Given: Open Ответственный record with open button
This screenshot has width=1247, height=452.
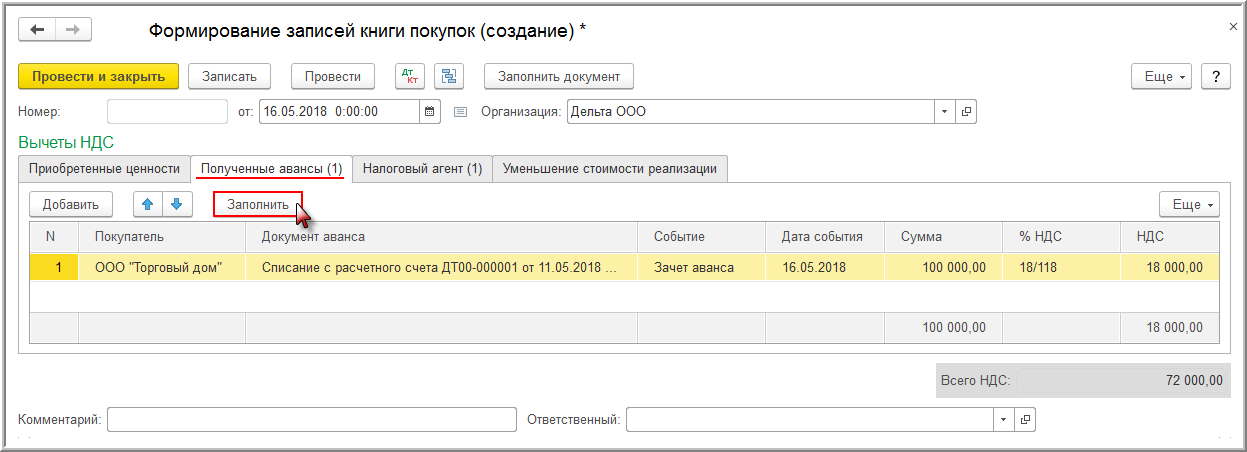Looking at the screenshot, I should click(x=1024, y=420).
